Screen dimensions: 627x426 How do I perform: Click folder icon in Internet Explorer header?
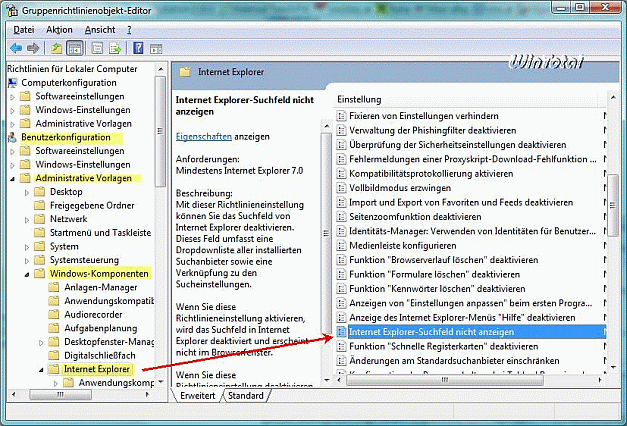[185, 72]
